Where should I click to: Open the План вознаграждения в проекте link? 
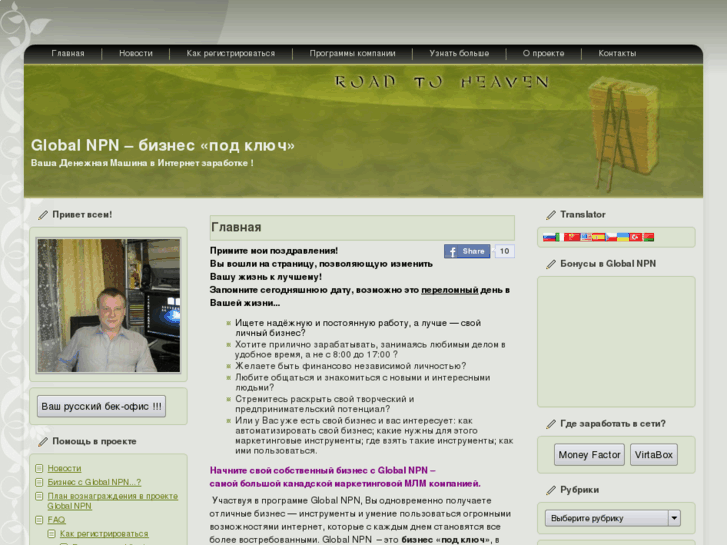[113, 501]
